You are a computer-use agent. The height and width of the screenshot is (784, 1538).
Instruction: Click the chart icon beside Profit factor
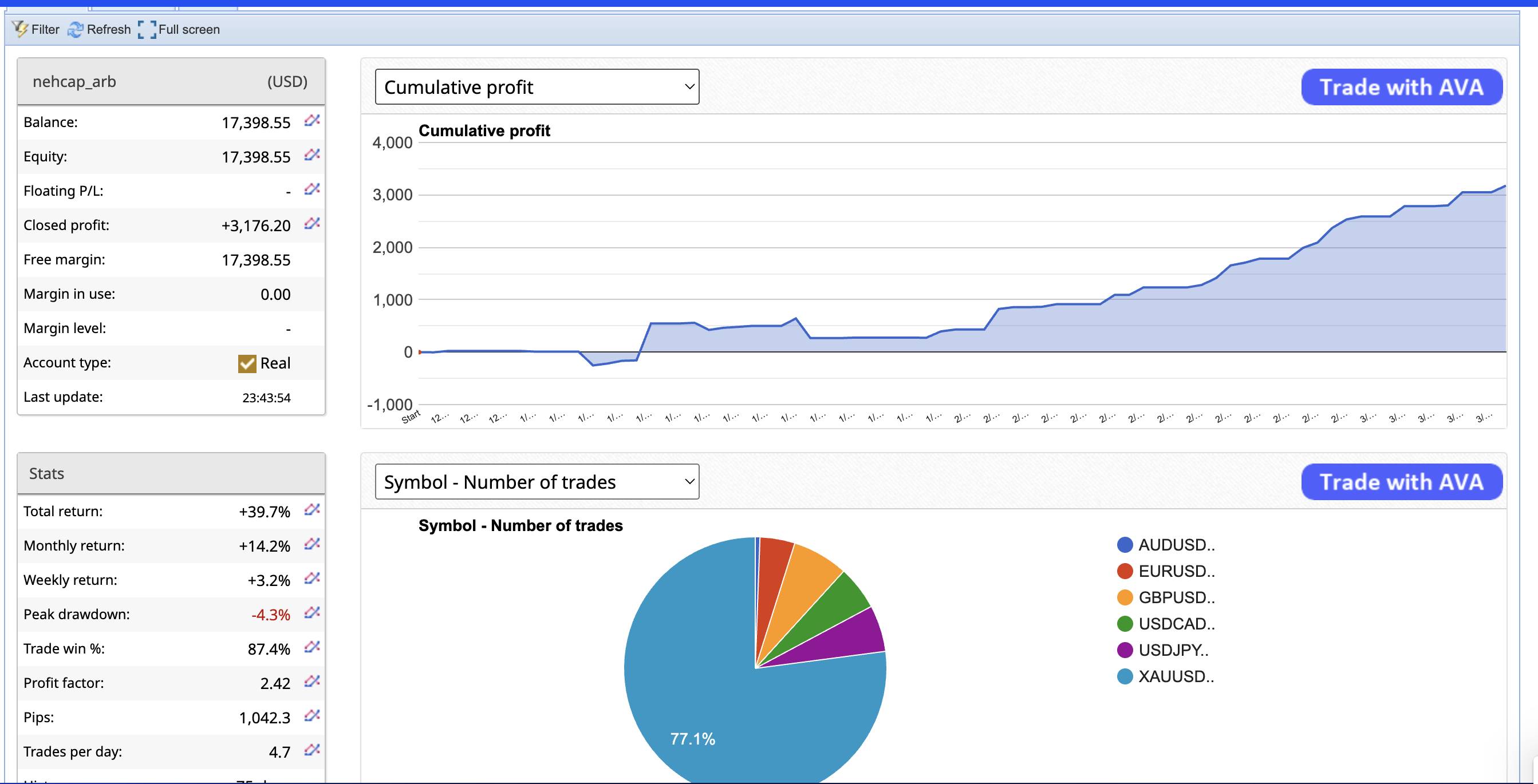coord(311,682)
